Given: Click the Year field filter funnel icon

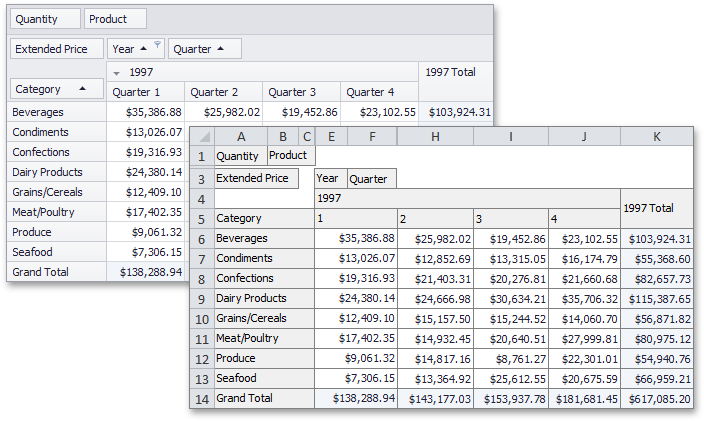Looking at the screenshot, I should 157,45.
